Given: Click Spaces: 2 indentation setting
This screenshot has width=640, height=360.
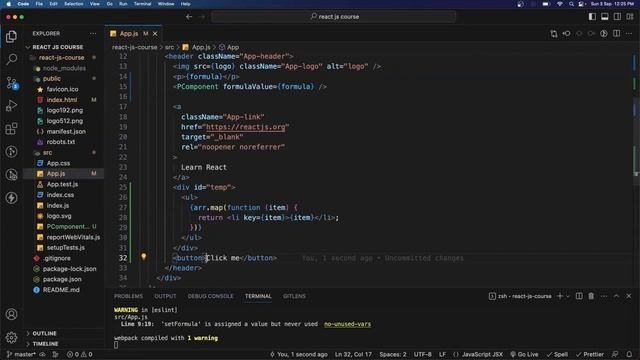Looking at the screenshot, I should (x=393, y=354).
